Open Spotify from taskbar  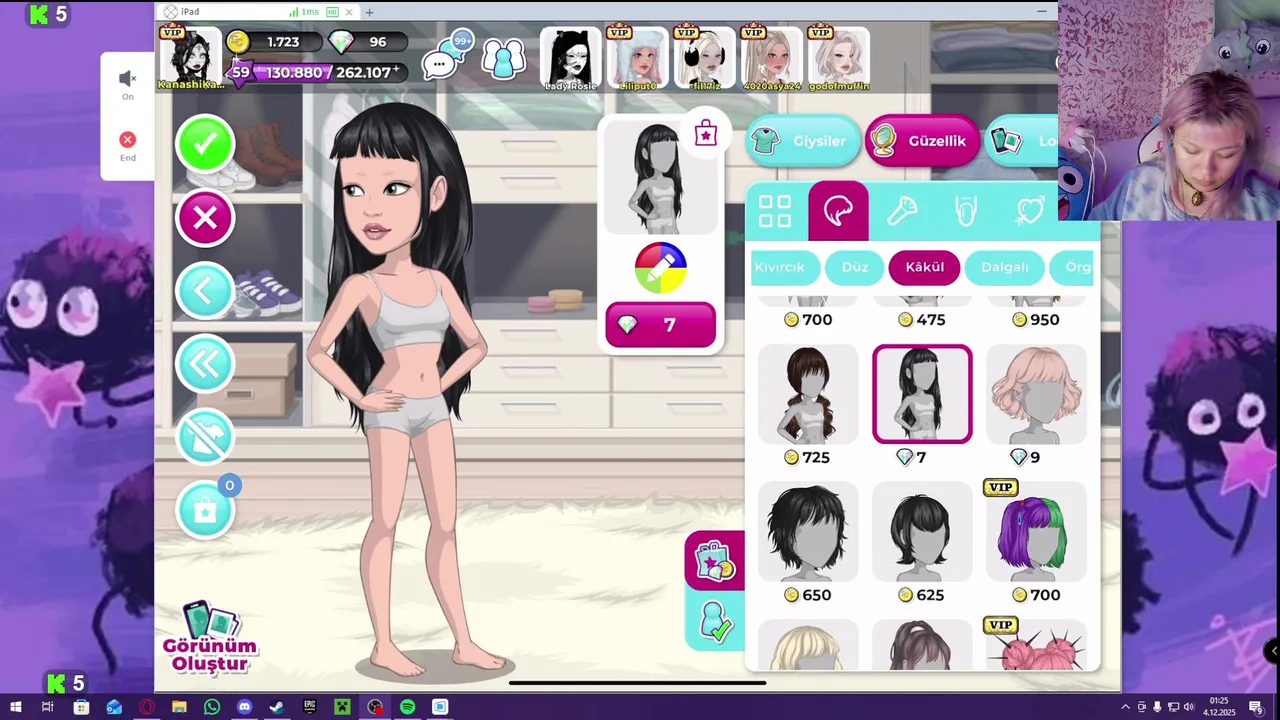coord(408,707)
